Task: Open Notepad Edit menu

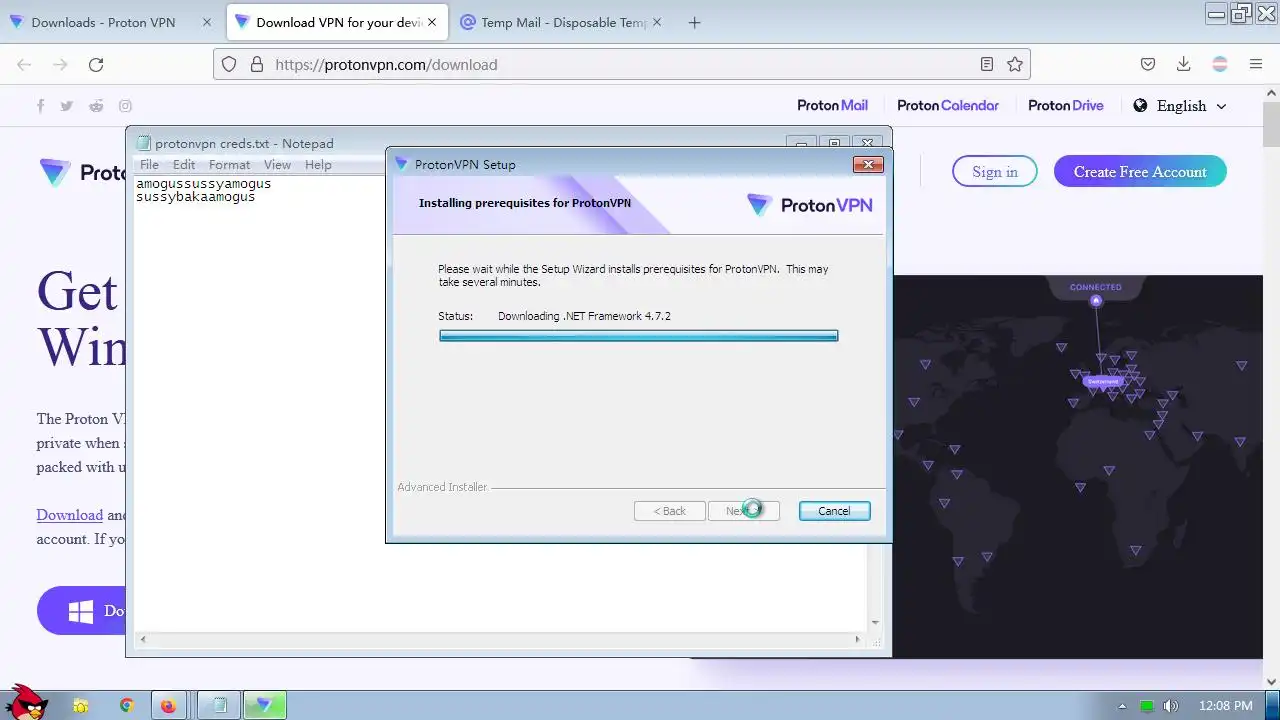Action: click(x=184, y=165)
